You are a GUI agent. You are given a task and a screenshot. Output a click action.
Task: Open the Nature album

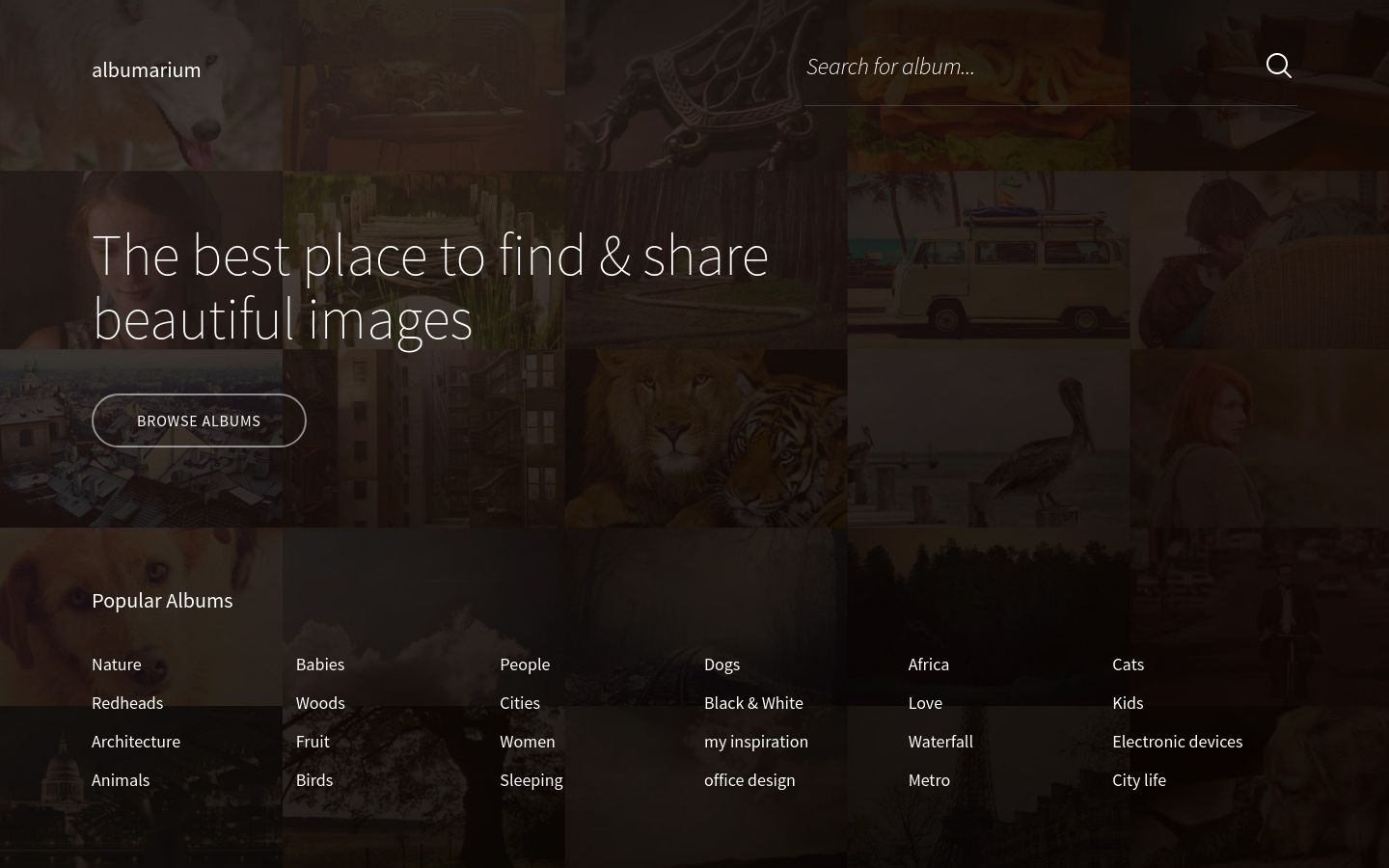click(x=117, y=665)
